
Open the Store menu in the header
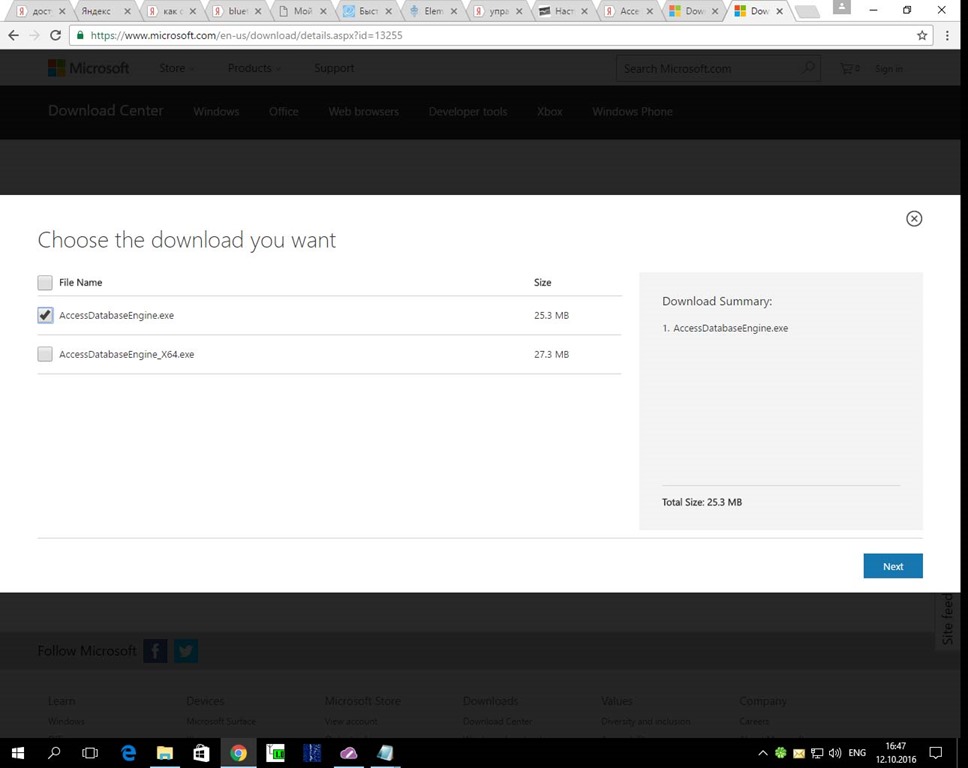click(177, 68)
